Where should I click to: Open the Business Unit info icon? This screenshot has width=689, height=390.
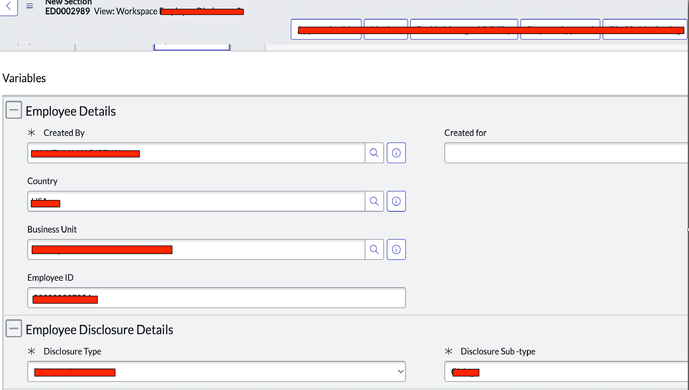tap(396, 249)
